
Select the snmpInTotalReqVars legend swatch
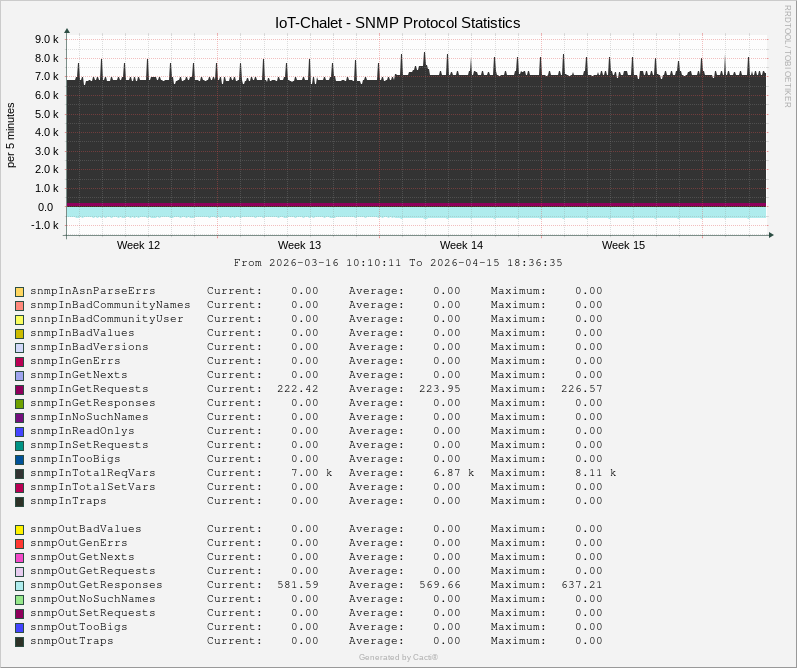[x=19, y=473]
